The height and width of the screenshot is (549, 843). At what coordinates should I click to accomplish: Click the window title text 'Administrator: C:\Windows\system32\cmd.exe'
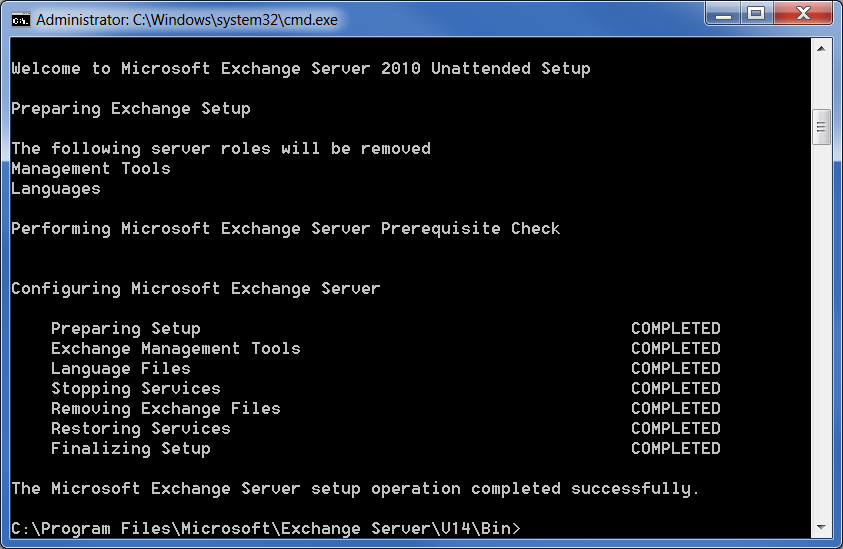187,20
